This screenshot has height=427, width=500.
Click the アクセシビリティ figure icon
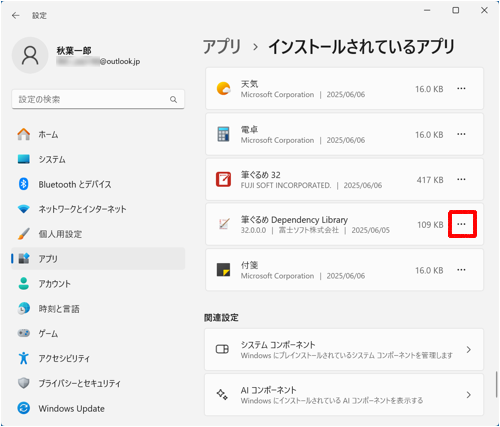(x=24, y=358)
